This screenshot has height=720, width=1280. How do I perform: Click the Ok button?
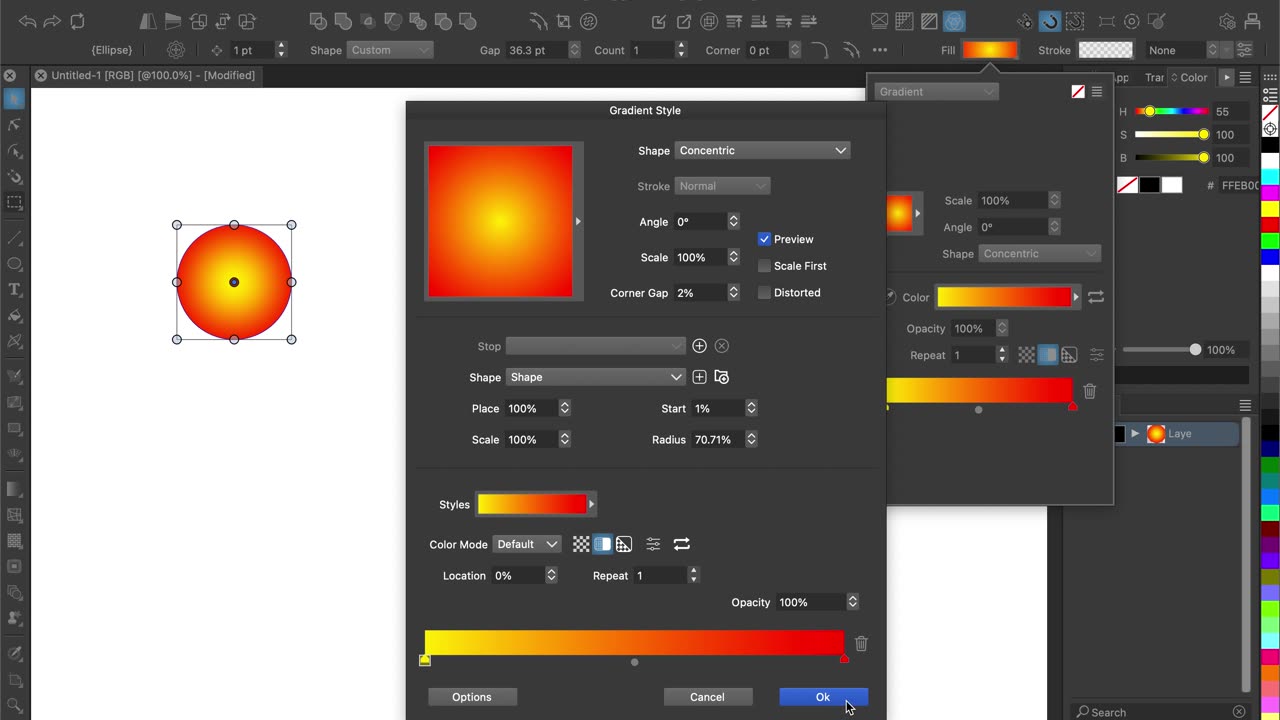point(823,697)
